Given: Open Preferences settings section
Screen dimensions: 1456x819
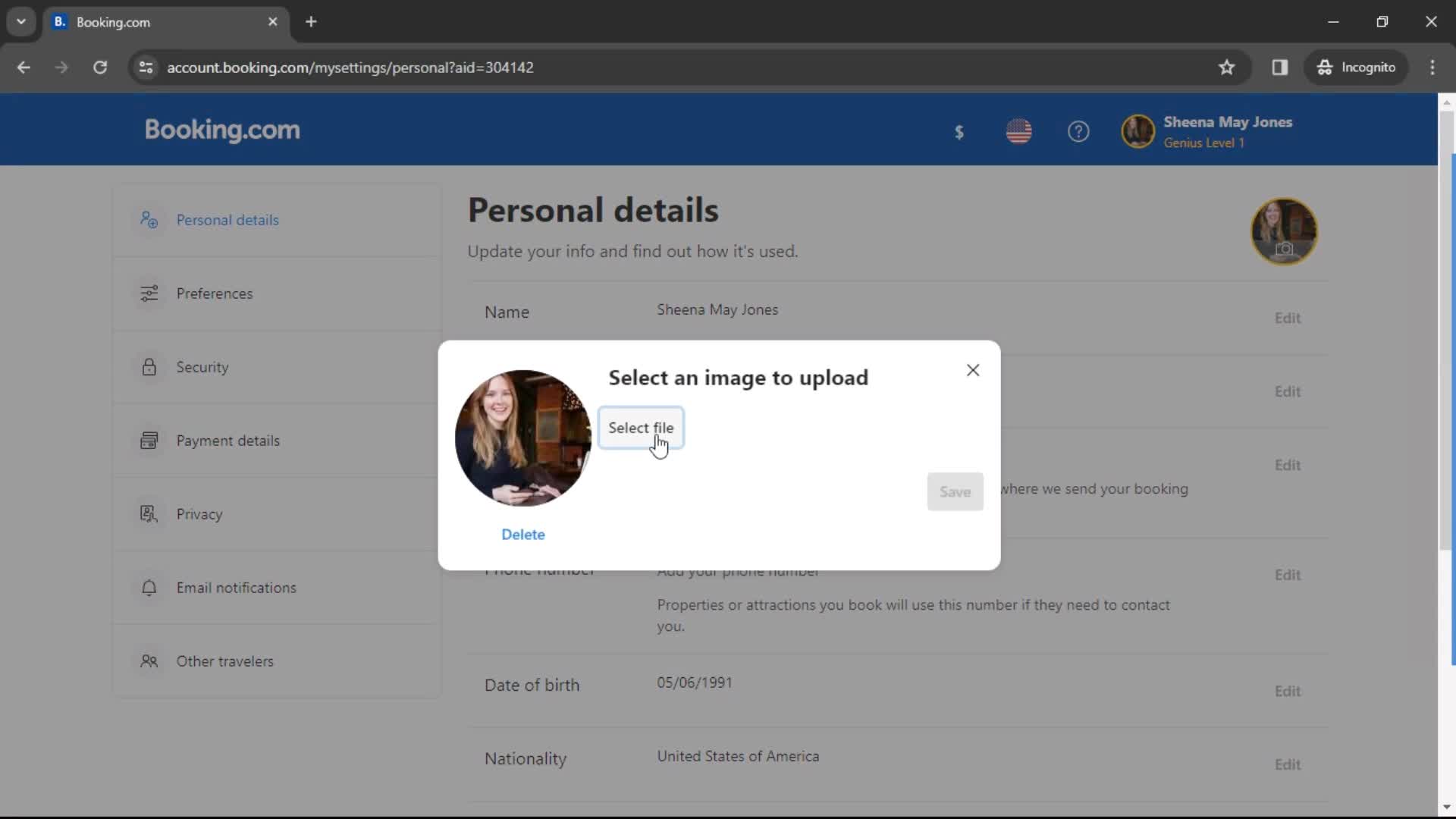Looking at the screenshot, I should coord(277,293).
